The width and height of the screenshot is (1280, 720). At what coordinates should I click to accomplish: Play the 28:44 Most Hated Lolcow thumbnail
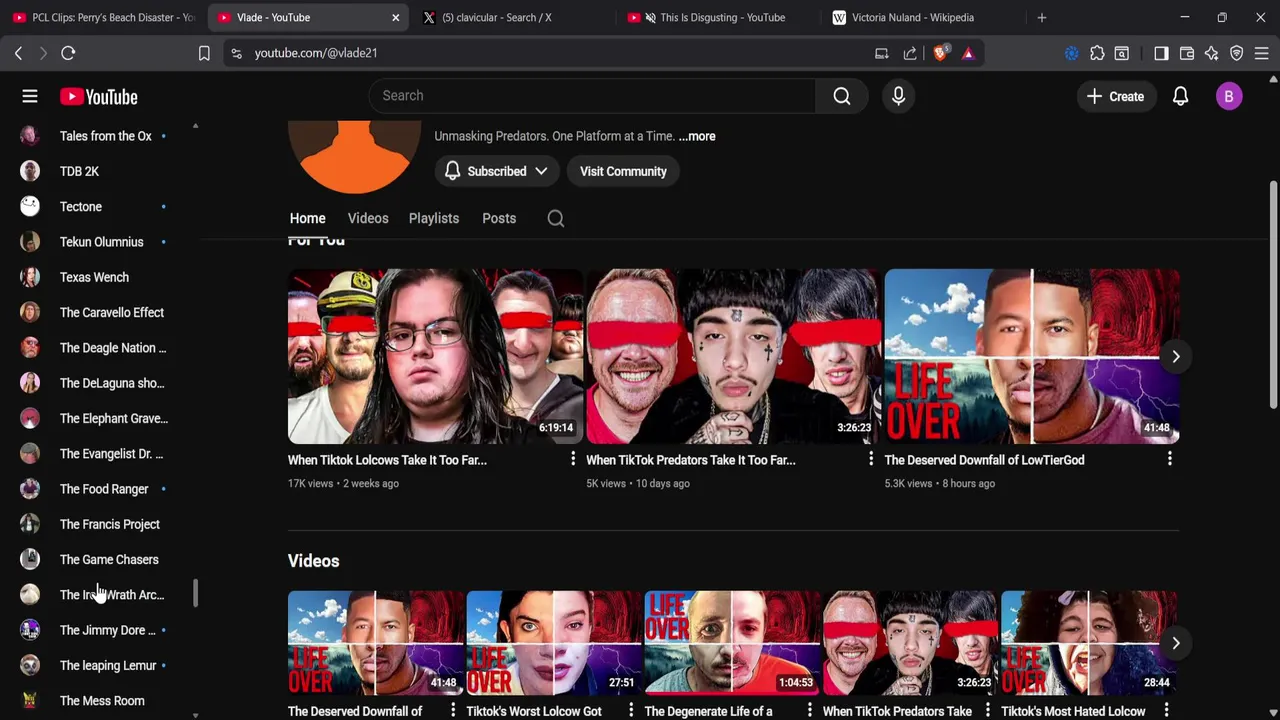1089,643
